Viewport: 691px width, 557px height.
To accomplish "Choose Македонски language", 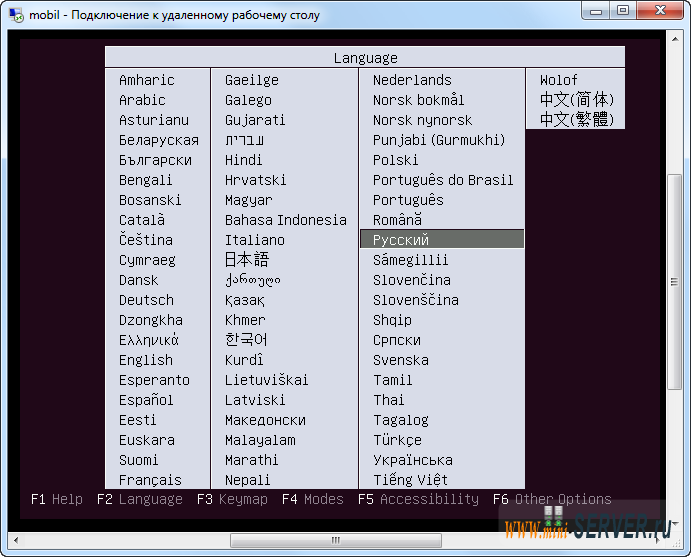I will [x=265, y=420].
